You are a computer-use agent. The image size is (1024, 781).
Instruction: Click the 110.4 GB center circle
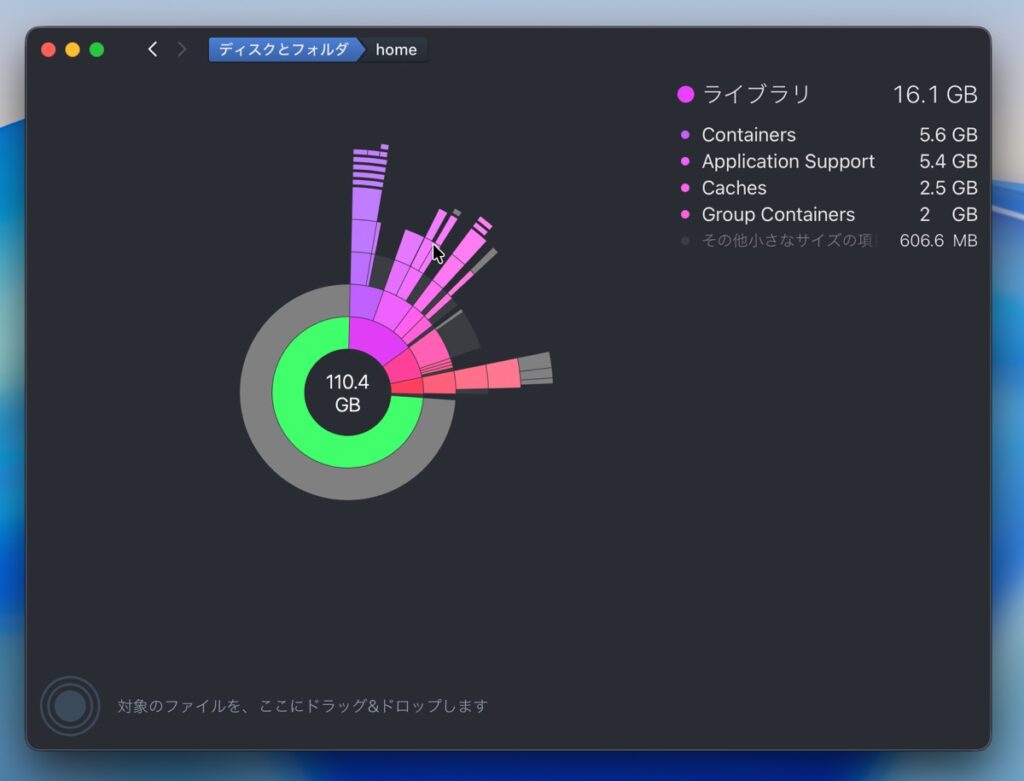[x=347, y=393]
